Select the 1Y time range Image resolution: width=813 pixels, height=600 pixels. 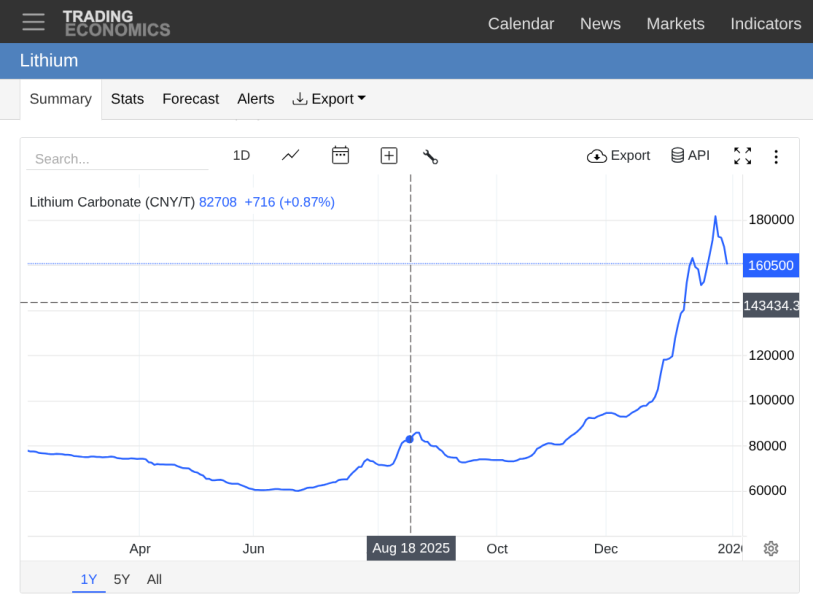[89, 579]
